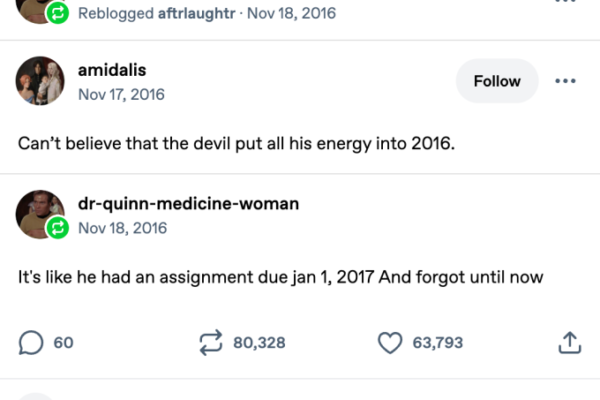
Task: Click the share upload icon
Action: (x=568, y=343)
